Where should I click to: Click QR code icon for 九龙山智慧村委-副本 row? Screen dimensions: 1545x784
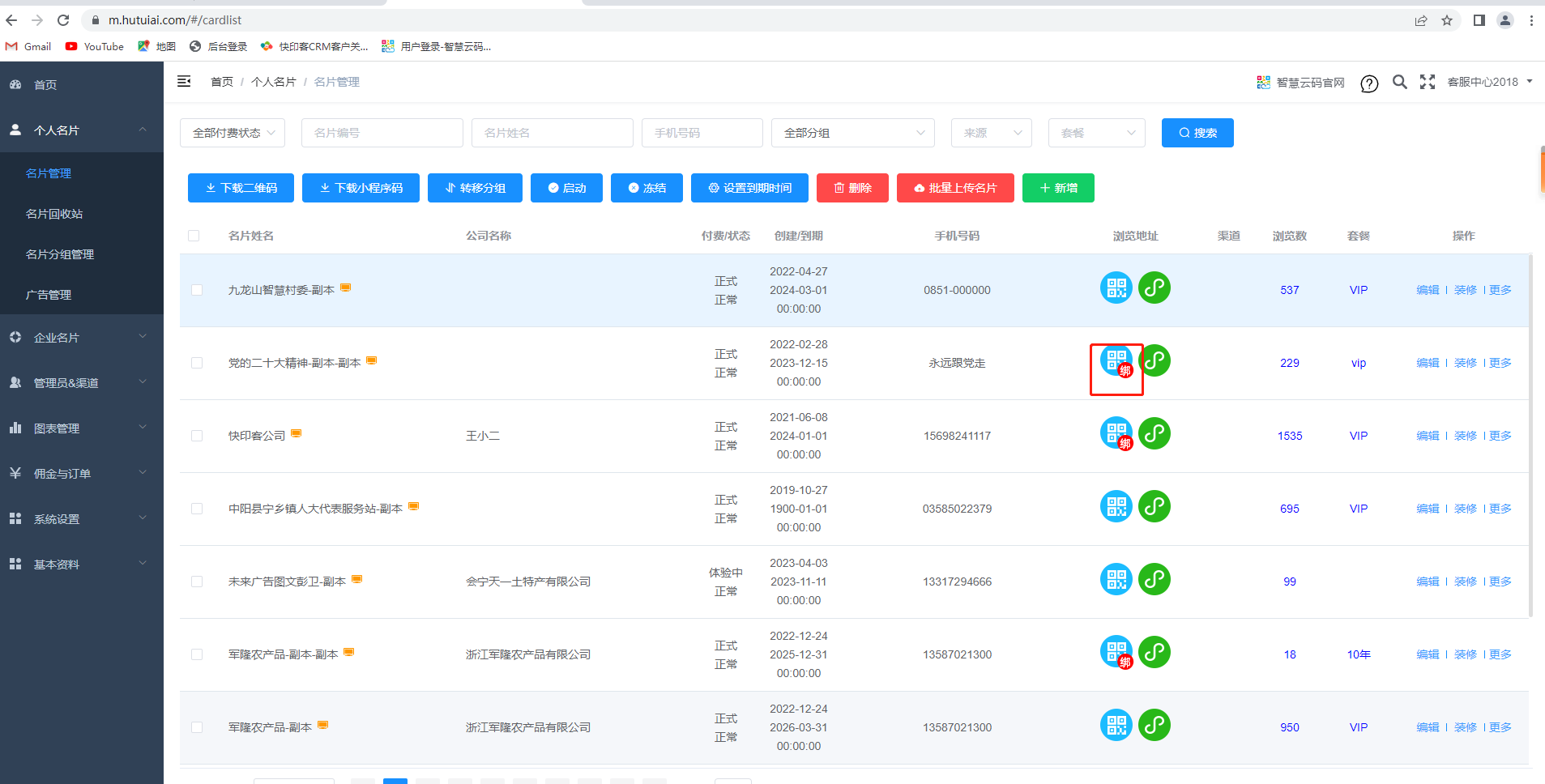1116,288
